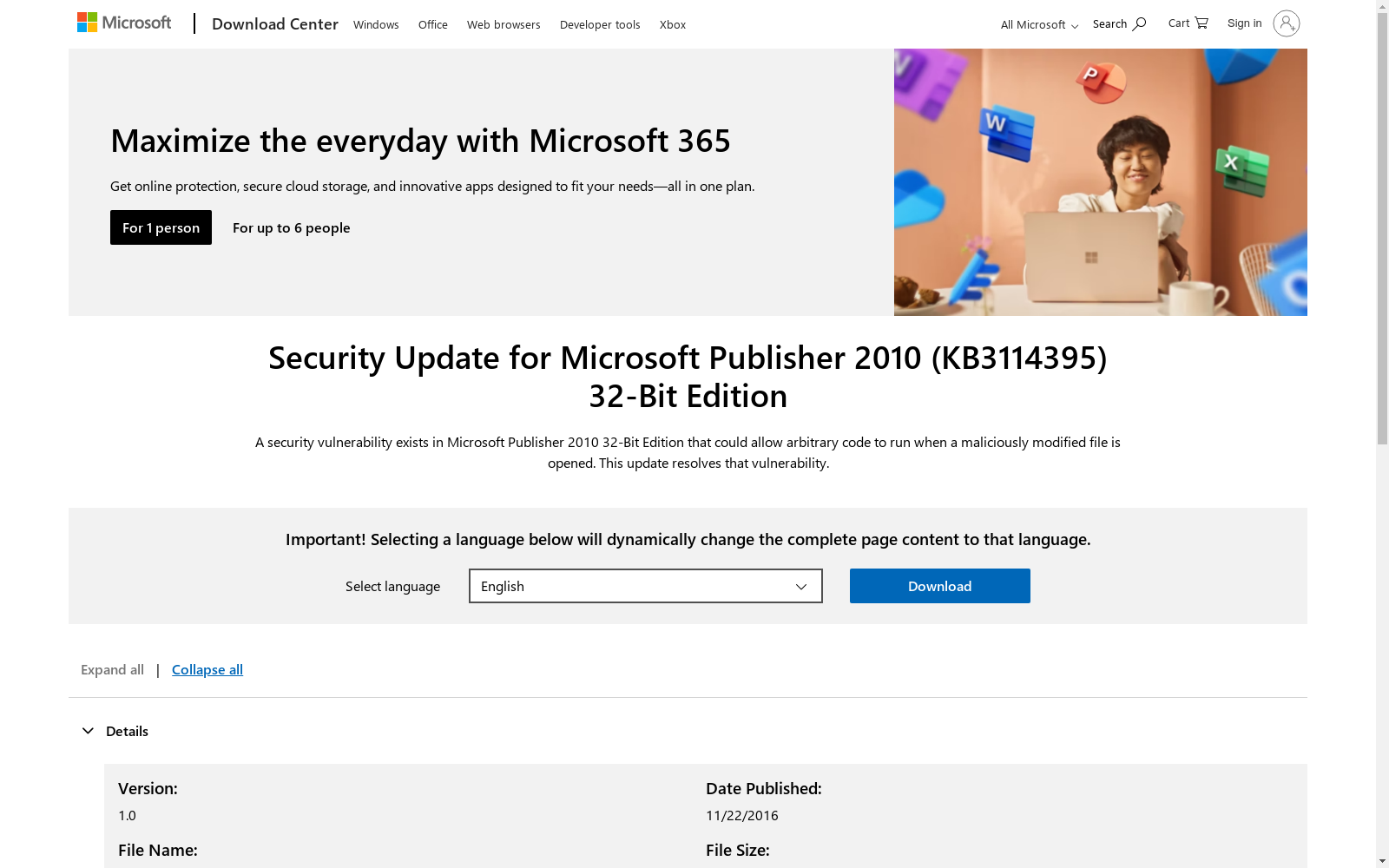Click the Expand all link
The image size is (1389, 868).
[112, 669]
